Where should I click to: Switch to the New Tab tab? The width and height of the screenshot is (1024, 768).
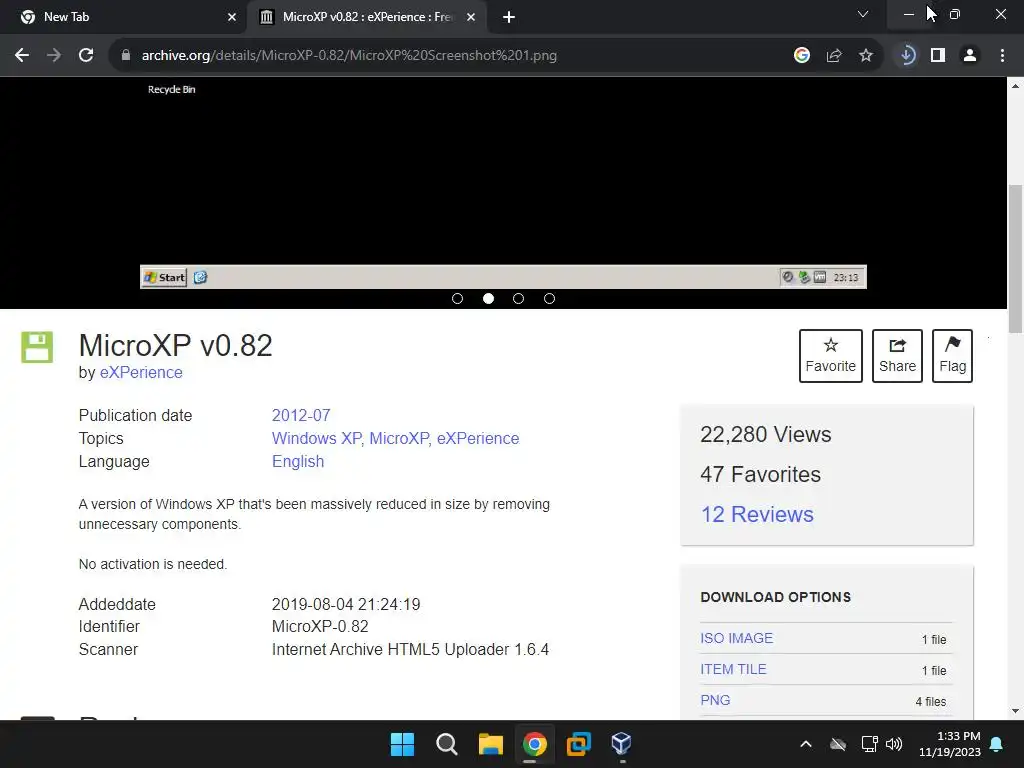[122, 17]
